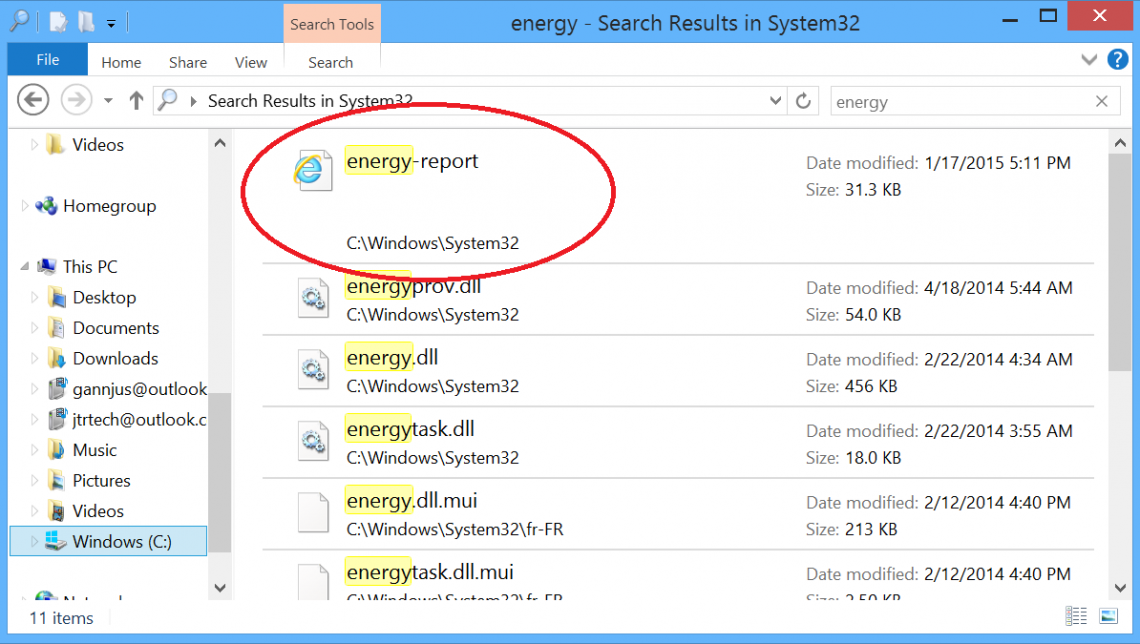
Task: Open the Share ribbon tab
Action: [188, 62]
